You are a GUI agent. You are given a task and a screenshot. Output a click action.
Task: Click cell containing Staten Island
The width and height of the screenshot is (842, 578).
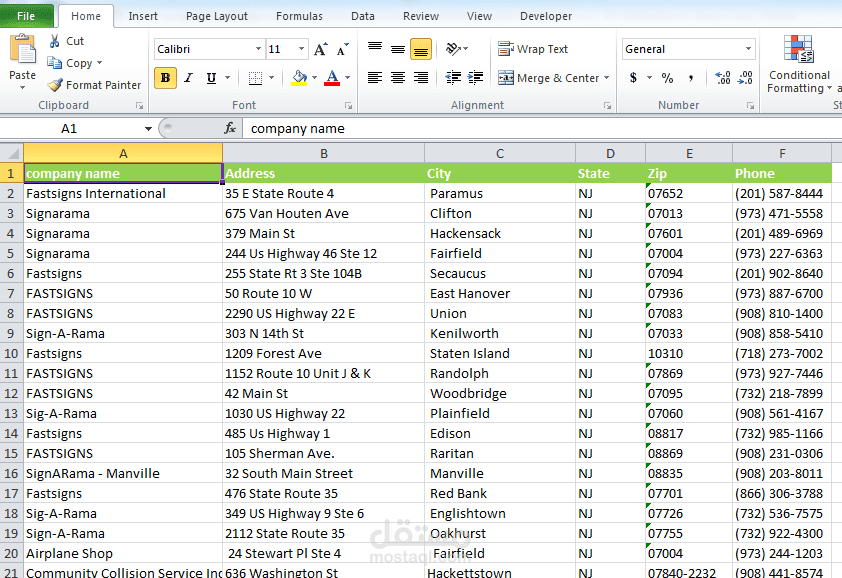click(x=500, y=353)
